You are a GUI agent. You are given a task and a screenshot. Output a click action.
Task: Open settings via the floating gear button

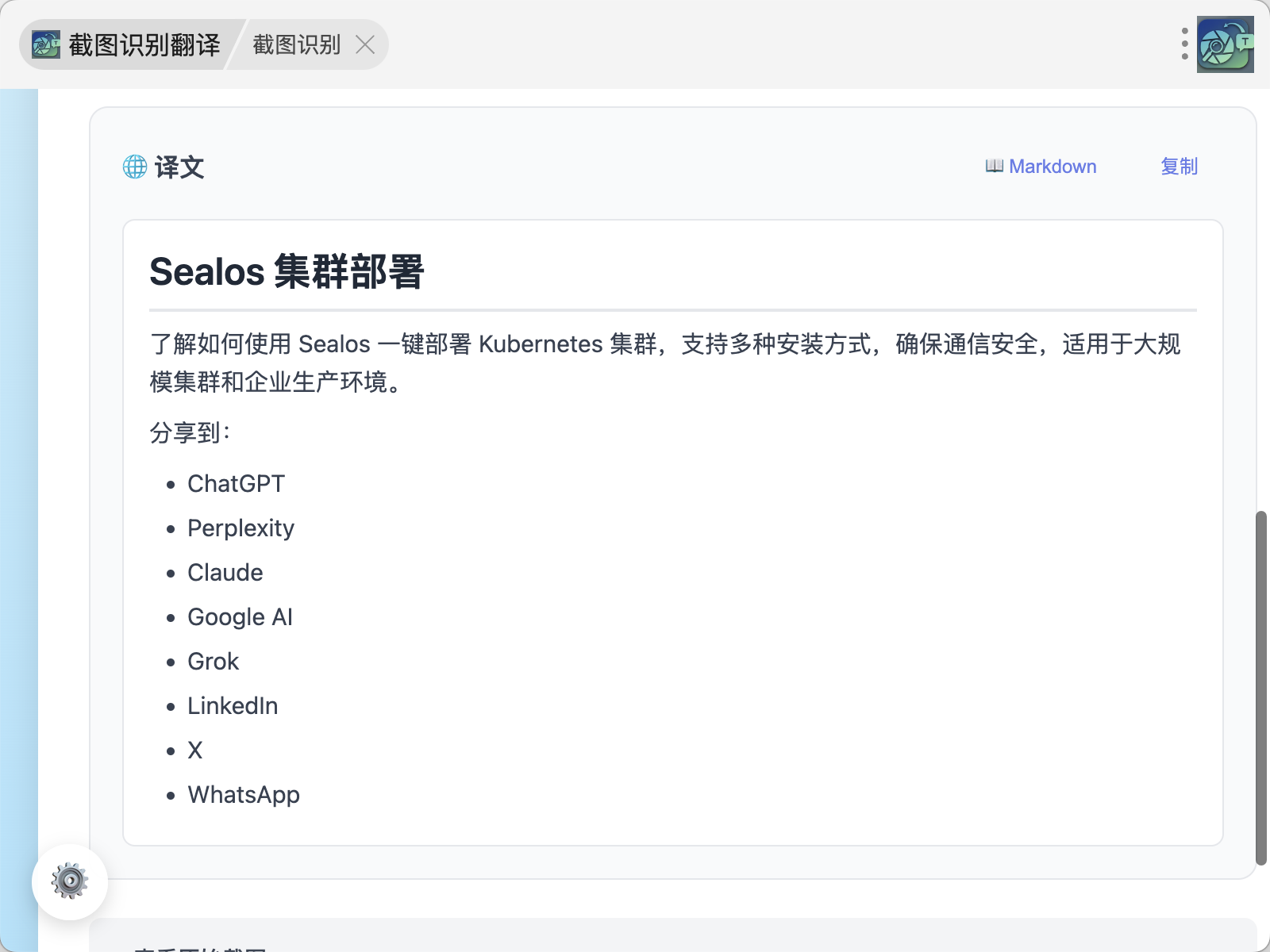(70, 881)
